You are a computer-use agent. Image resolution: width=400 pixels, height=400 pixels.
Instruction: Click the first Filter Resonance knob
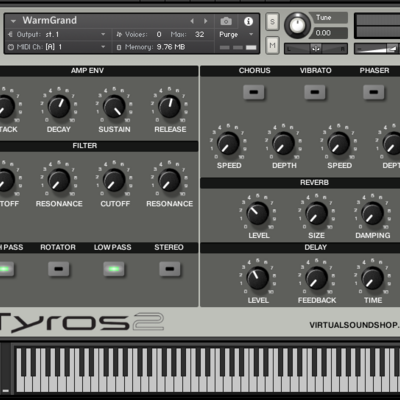(x=59, y=180)
